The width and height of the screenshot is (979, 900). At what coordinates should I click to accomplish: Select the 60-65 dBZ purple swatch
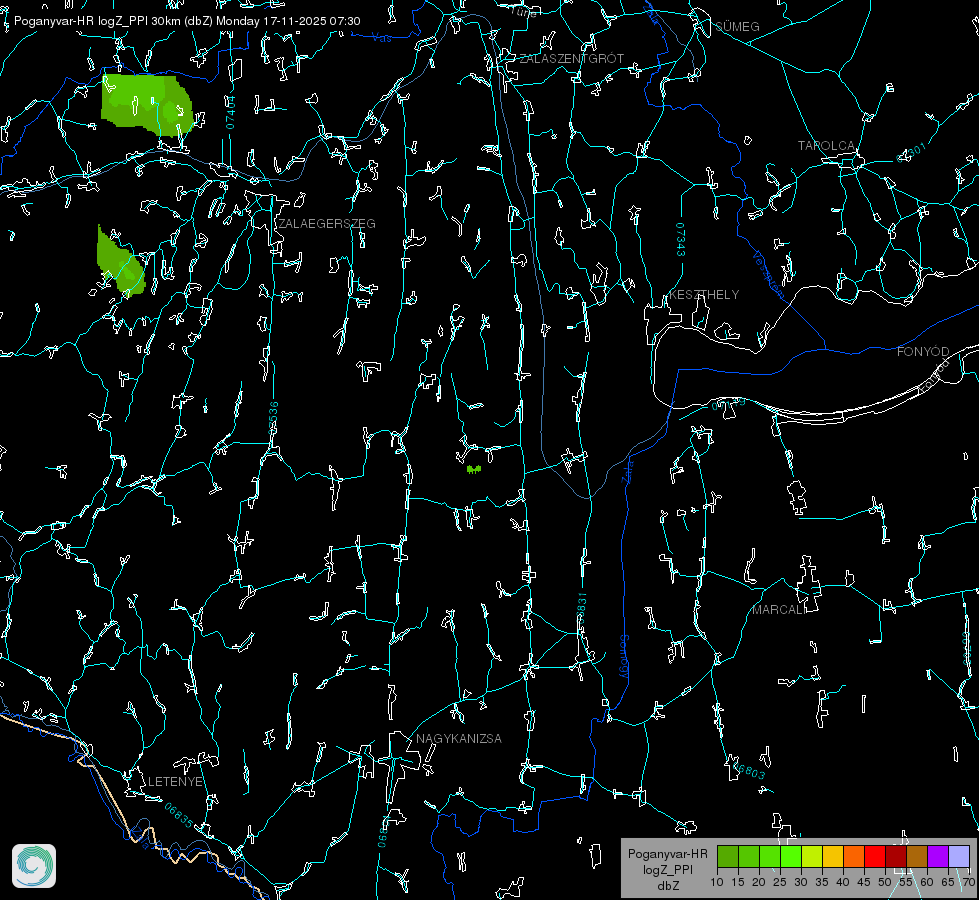(x=938, y=856)
